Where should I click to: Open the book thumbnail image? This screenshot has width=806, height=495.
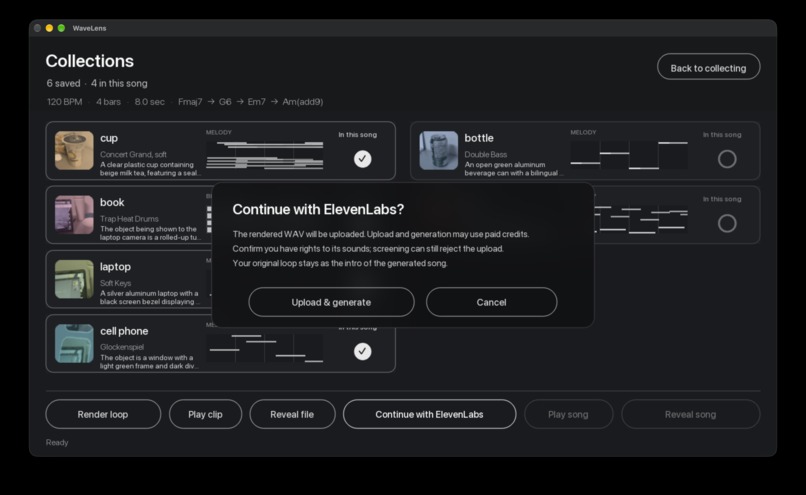pyautogui.click(x=74, y=215)
